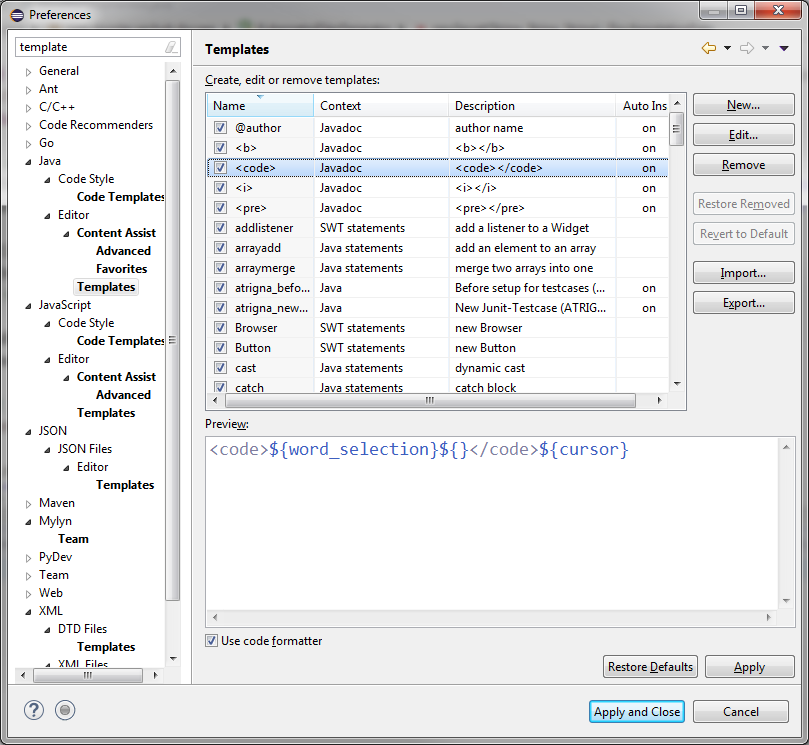Click the forward navigation arrow icon

point(747,48)
